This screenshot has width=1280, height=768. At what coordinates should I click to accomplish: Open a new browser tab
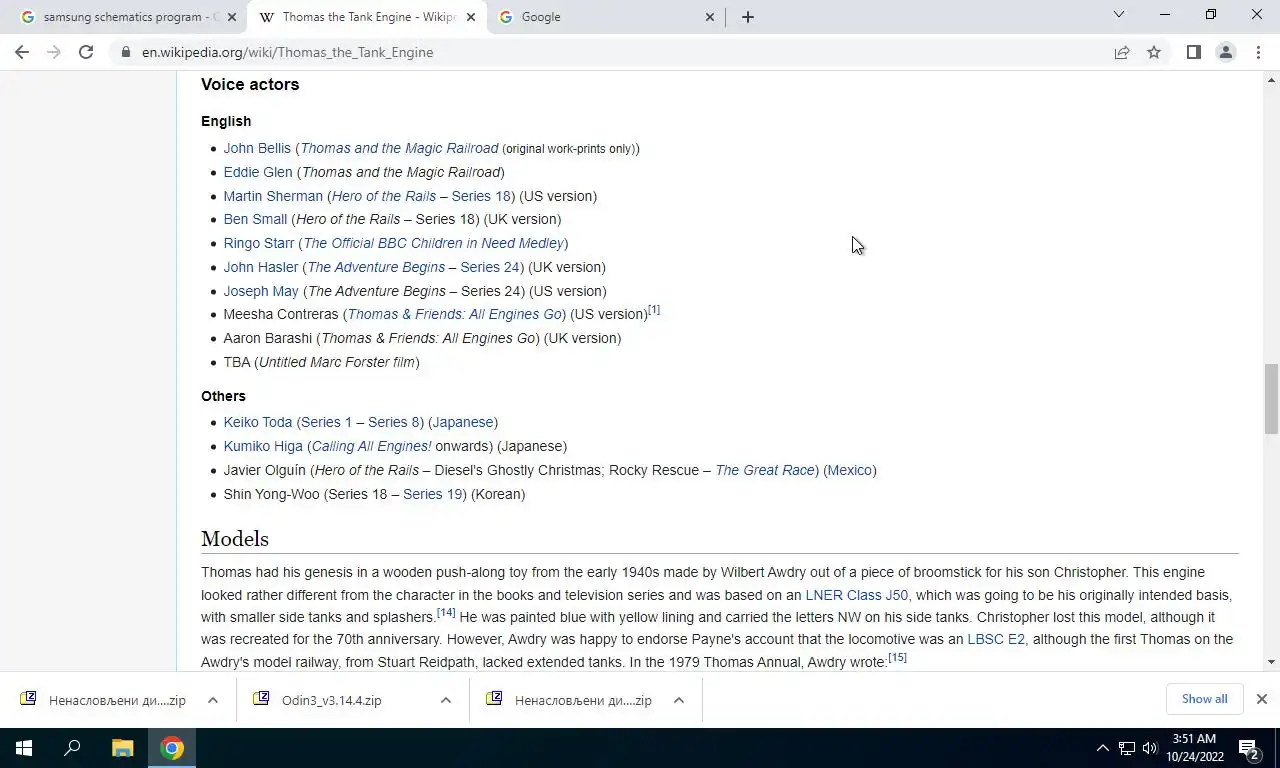(x=747, y=17)
